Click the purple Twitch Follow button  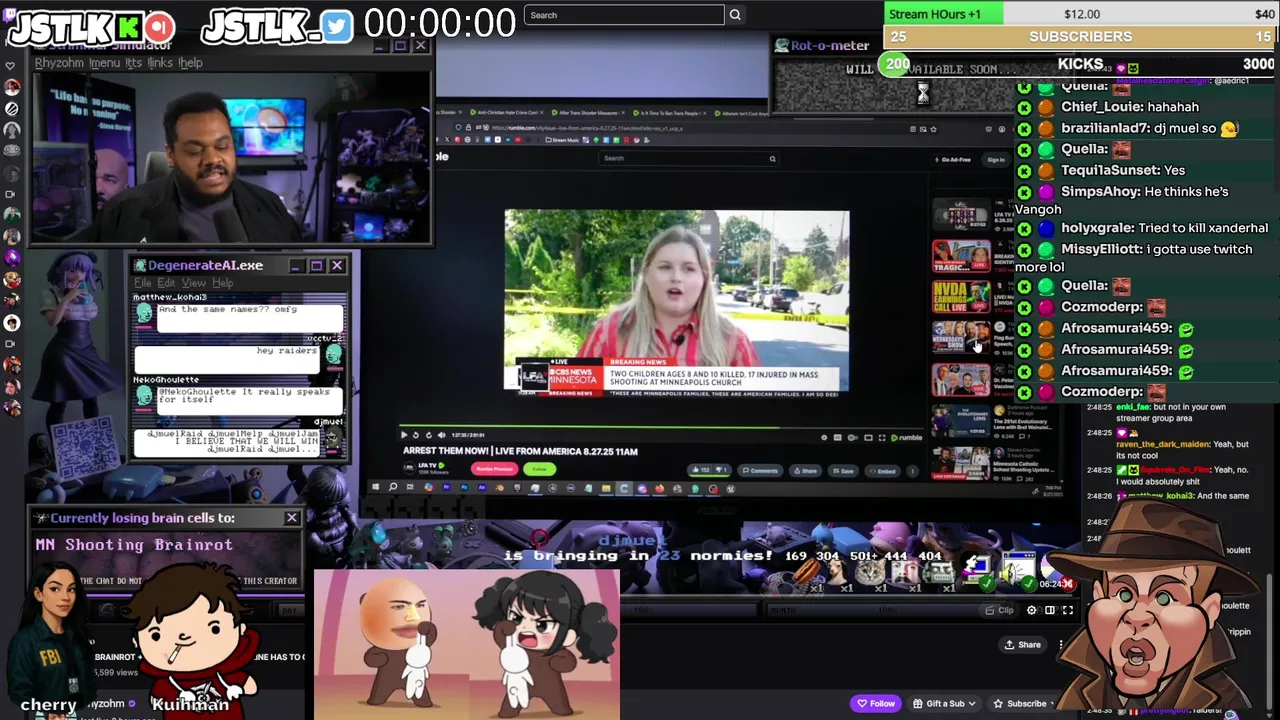(x=876, y=704)
